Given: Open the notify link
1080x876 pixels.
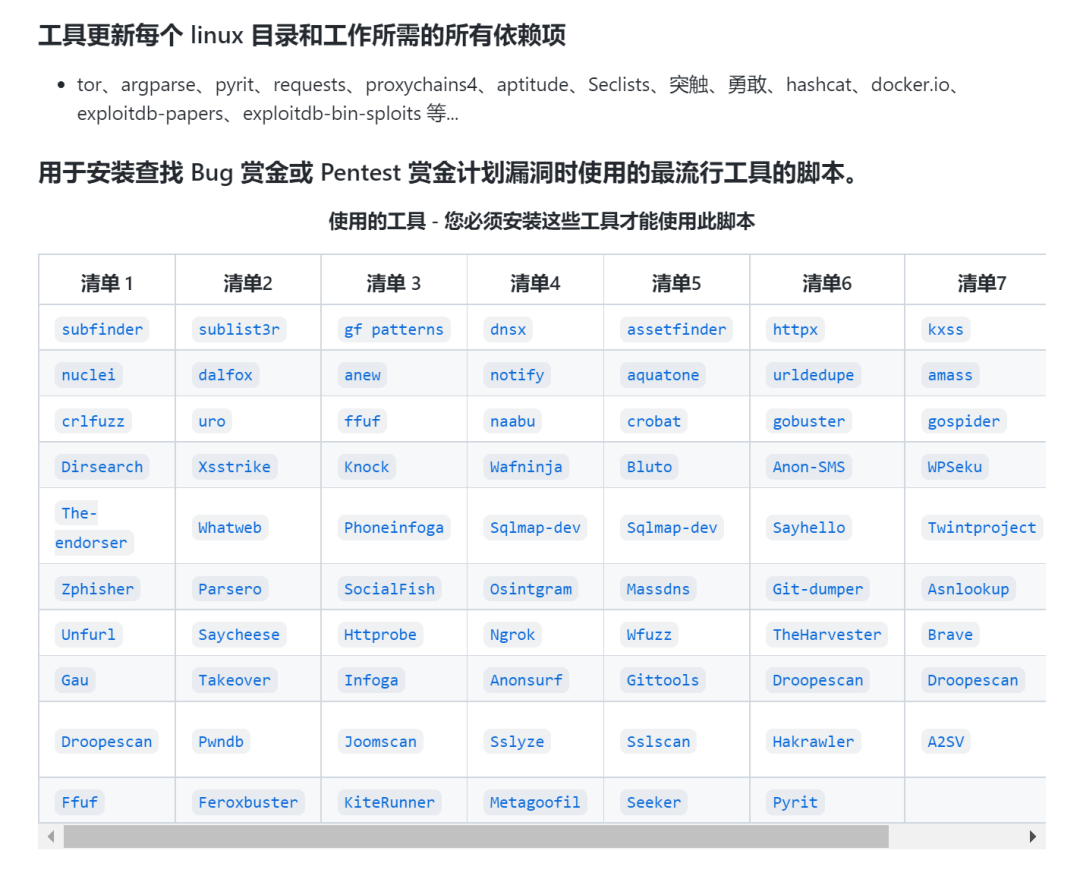Looking at the screenshot, I should pos(517,375).
